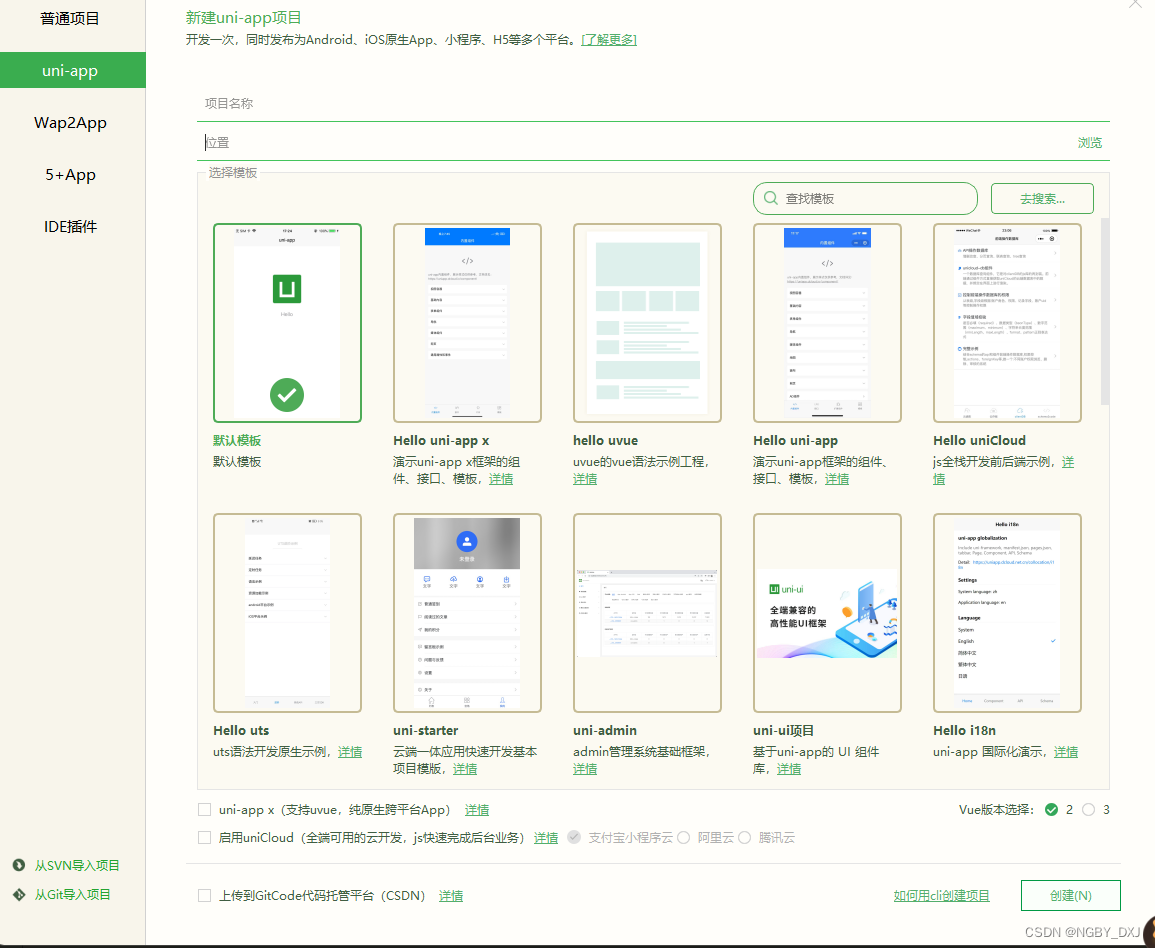Enable the 启用uniCloud checkbox
The image size is (1155, 948).
205,838
